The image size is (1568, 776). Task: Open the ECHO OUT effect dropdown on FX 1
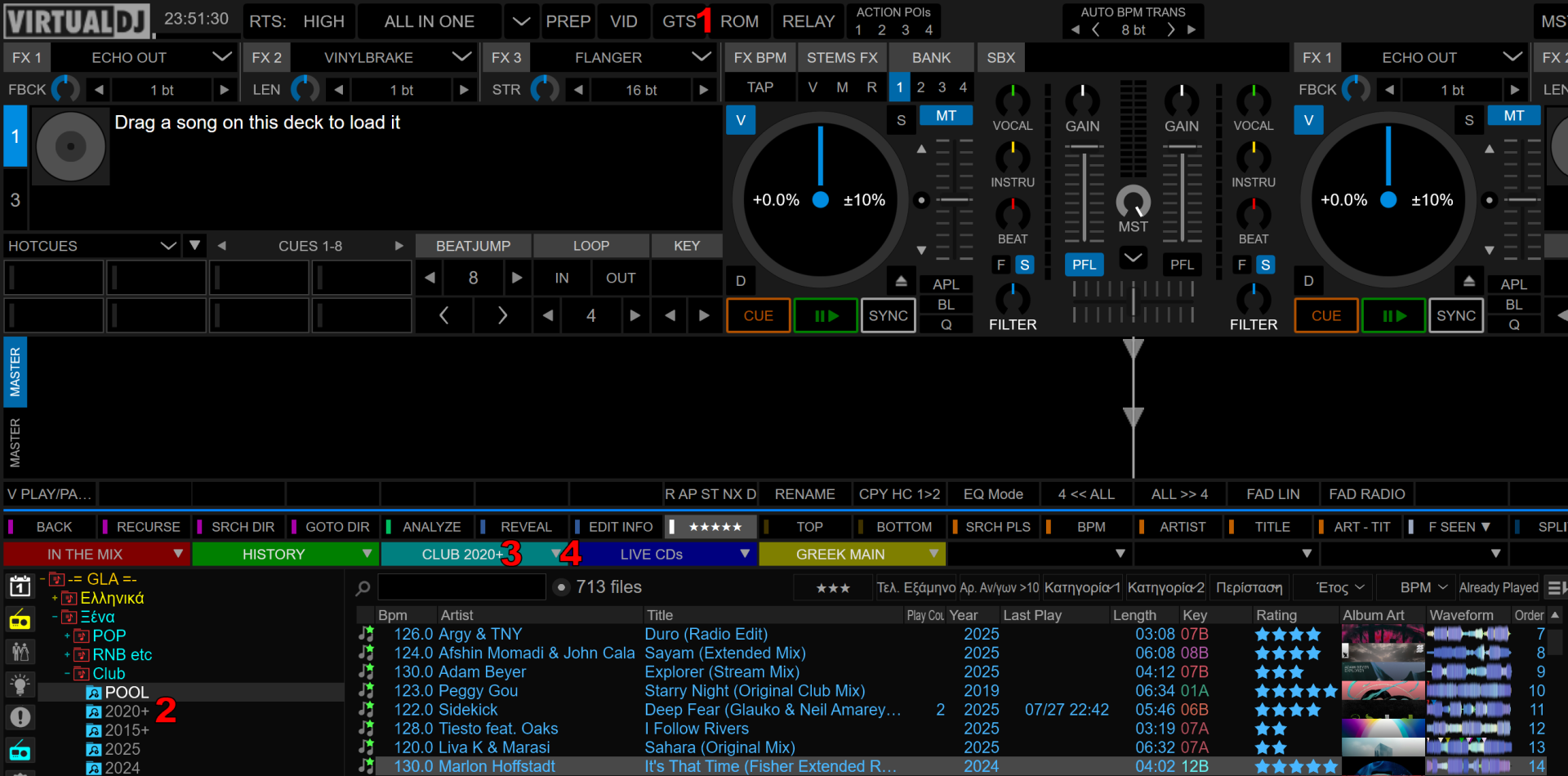pyautogui.click(x=221, y=57)
